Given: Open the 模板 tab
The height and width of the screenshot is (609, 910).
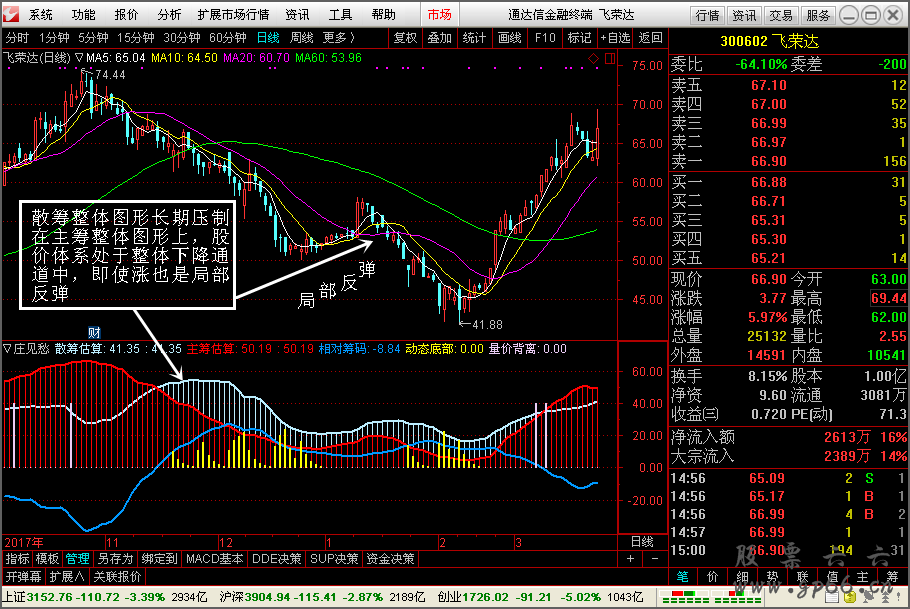Looking at the screenshot, I should pyautogui.click(x=47, y=558).
